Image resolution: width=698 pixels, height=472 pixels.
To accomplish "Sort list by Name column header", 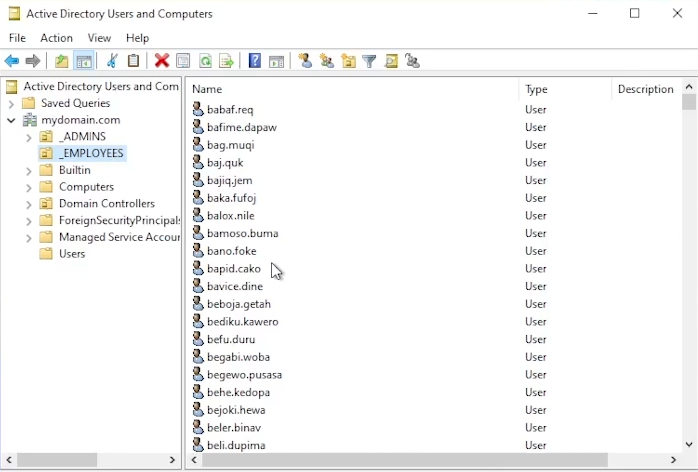I will [x=352, y=89].
